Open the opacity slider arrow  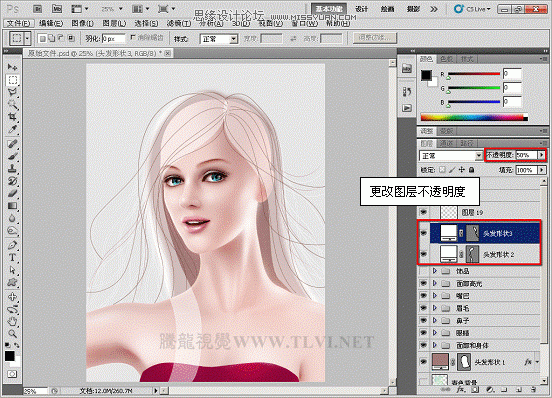[541, 155]
